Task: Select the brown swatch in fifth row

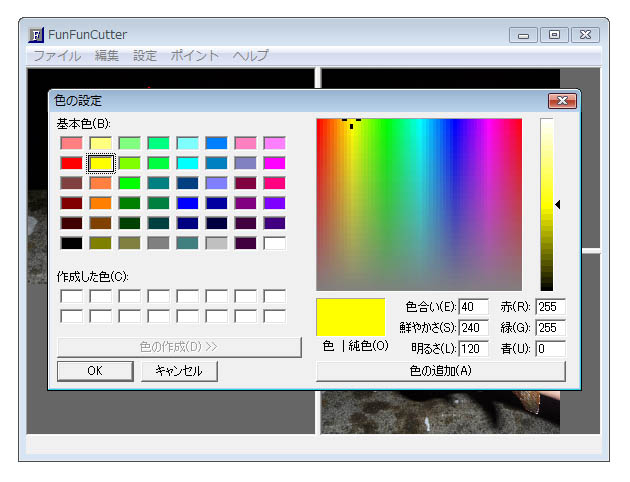Action: (x=100, y=223)
